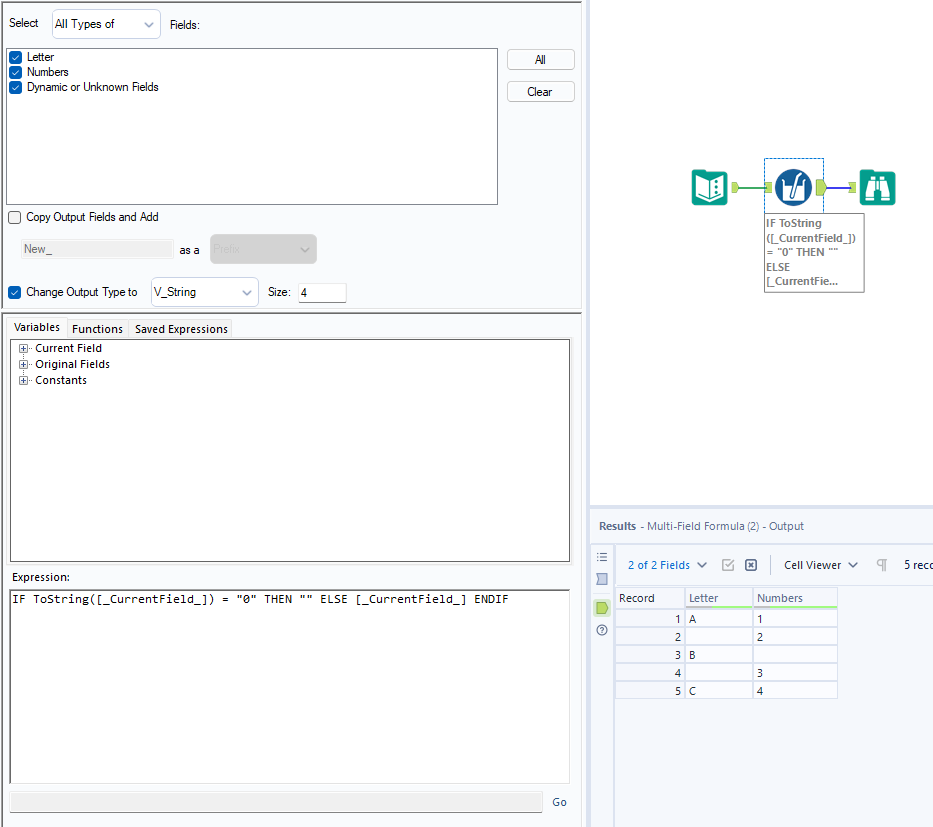Click the All button to select fields
933x827 pixels.
pyautogui.click(x=540, y=59)
